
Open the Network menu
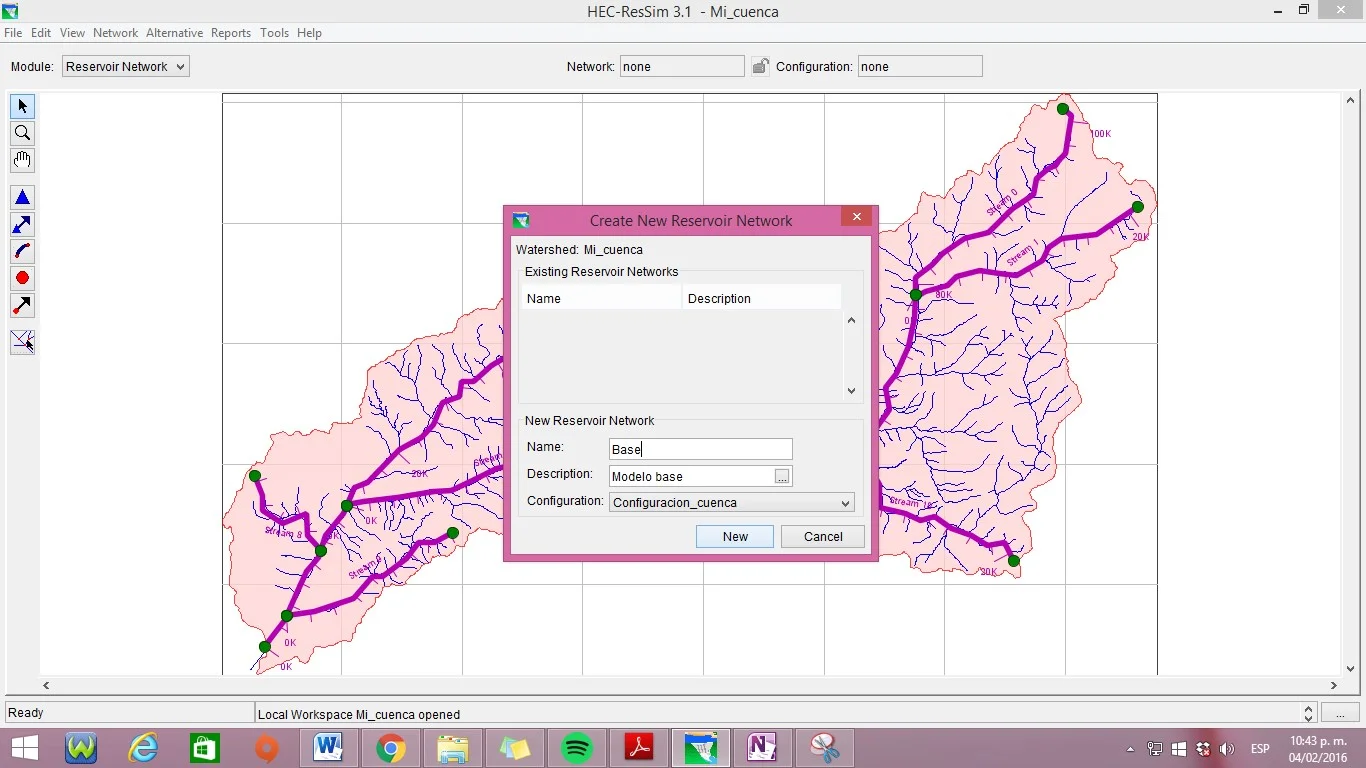pyautogui.click(x=115, y=33)
